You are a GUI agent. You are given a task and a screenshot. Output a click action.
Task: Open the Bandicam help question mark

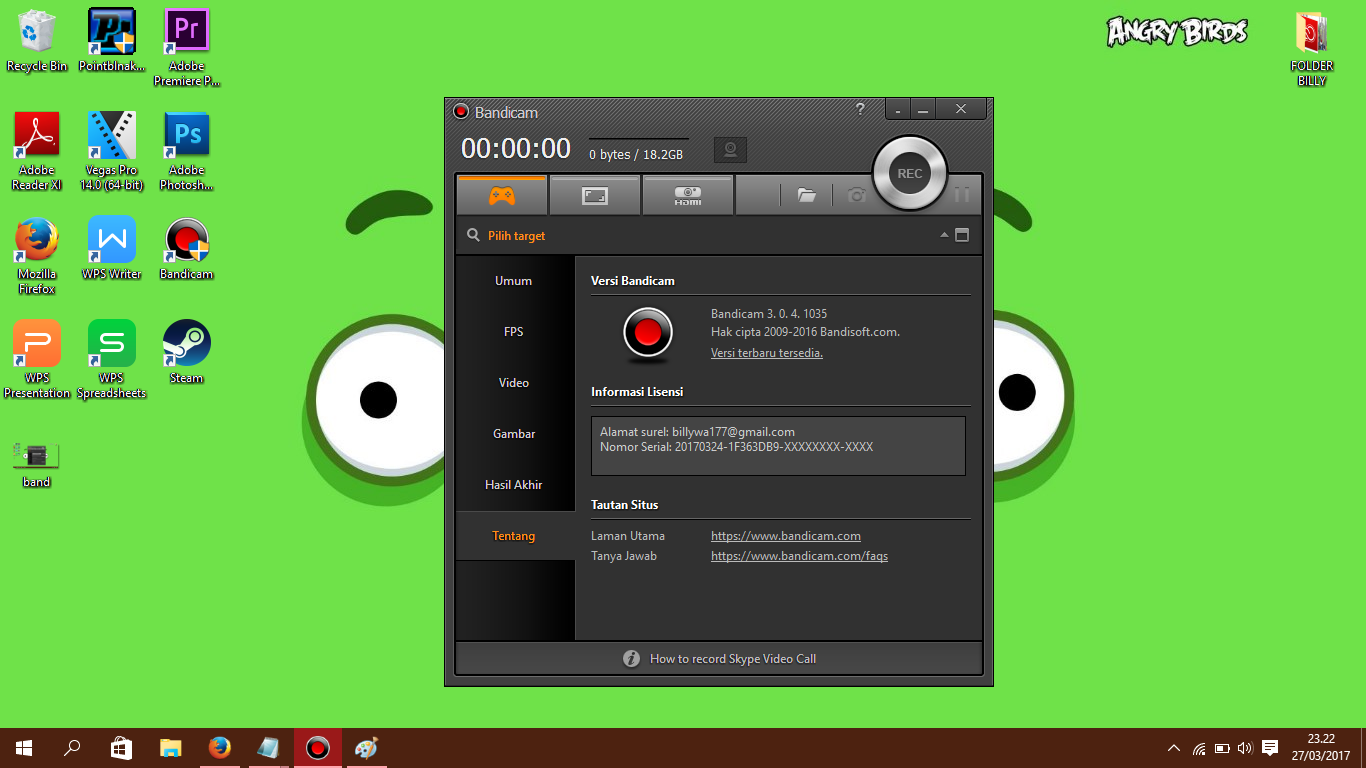point(860,109)
